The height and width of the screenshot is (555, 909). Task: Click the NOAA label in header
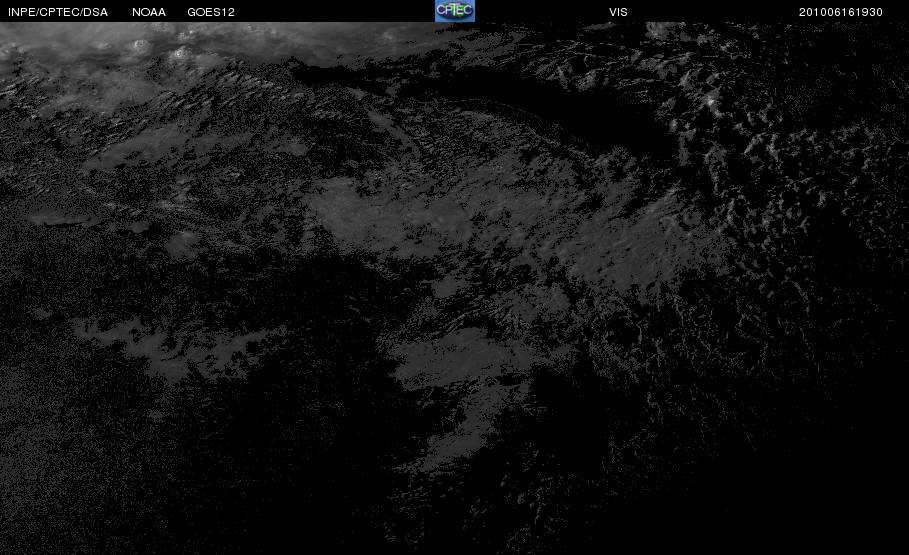(149, 12)
